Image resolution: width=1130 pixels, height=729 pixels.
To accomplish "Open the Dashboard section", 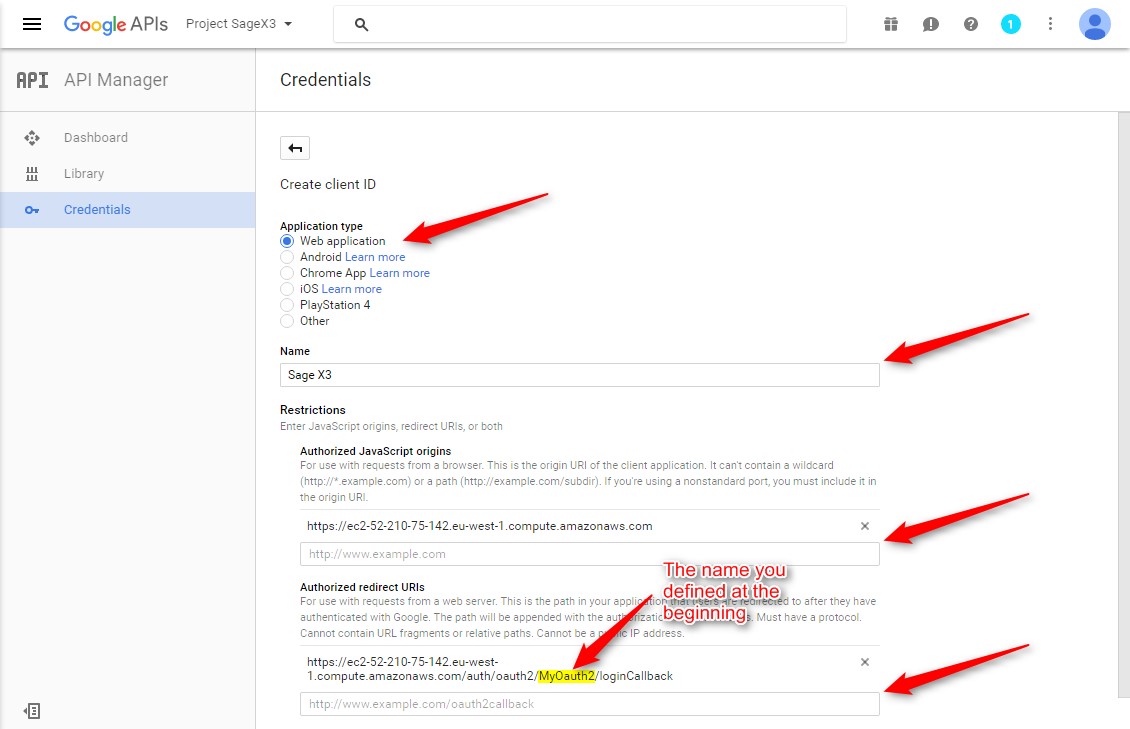I will [96, 138].
